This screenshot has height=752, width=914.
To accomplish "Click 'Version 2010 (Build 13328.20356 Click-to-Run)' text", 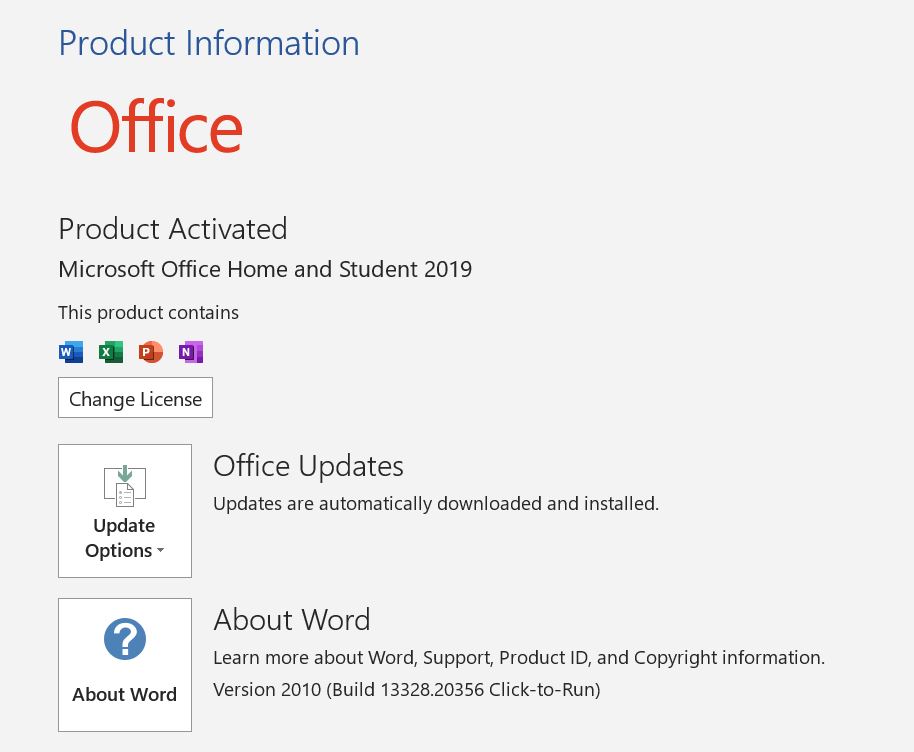I will click(x=407, y=690).
